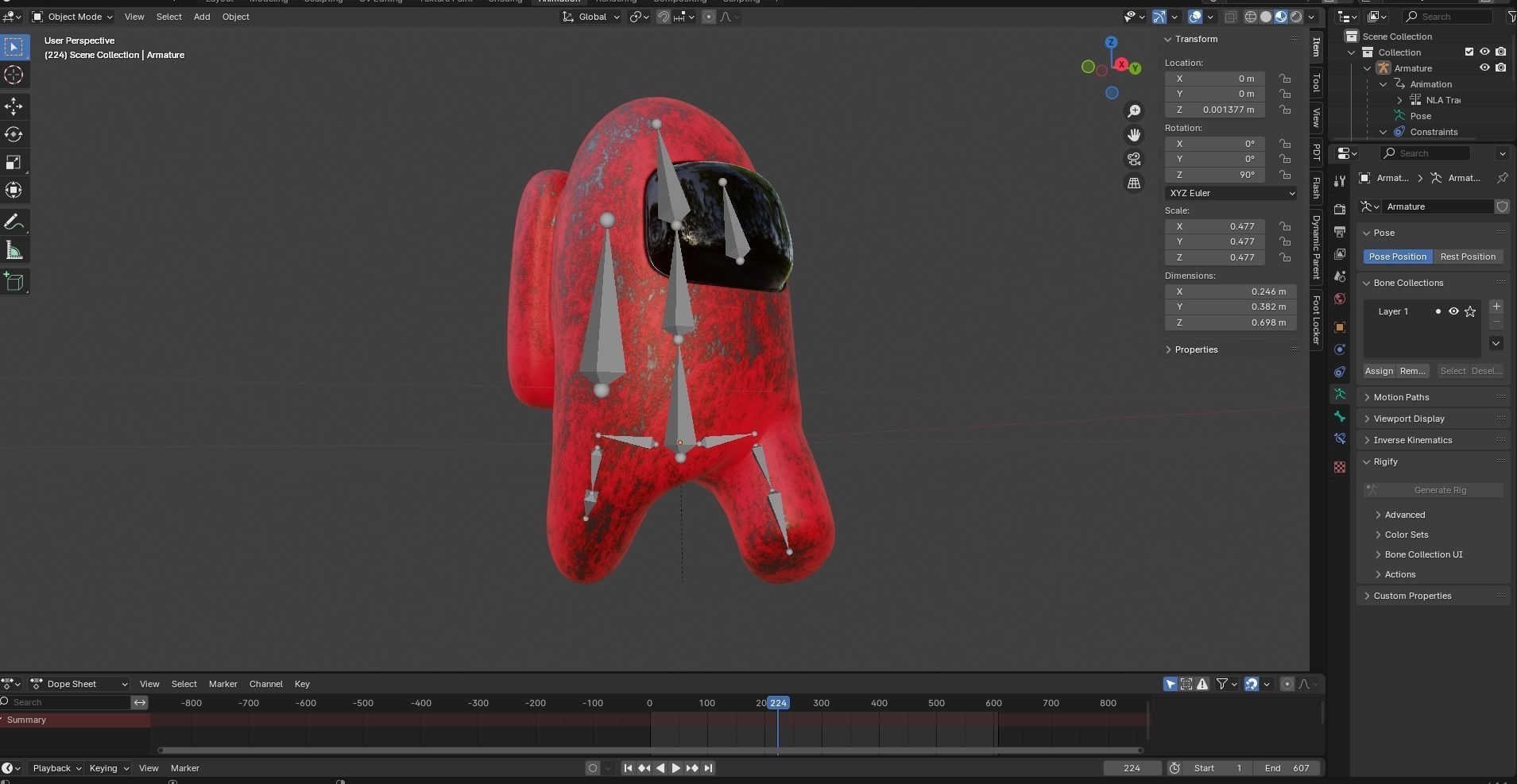The height and width of the screenshot is (784, 1517).
Task: Pick the Rotate tool
Action: [14, 134]
